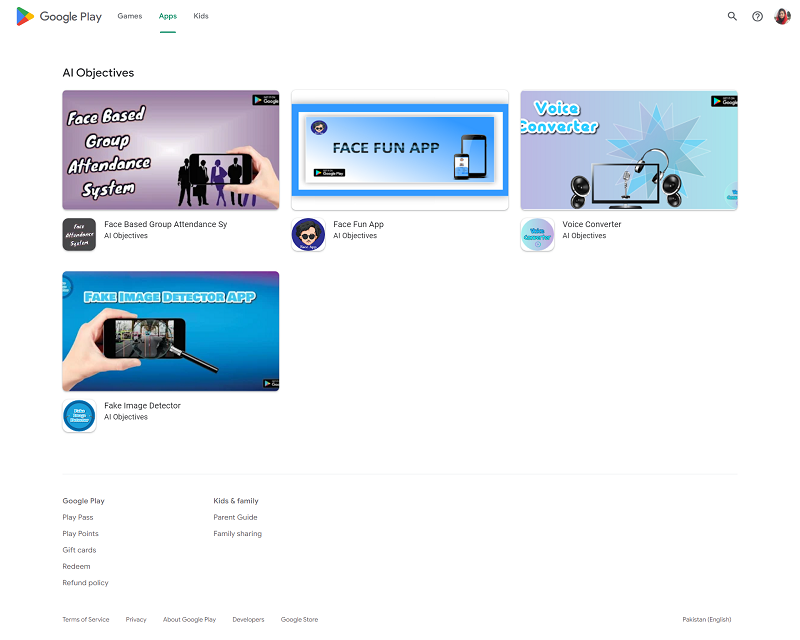Click the Voice Converter title

(x=592, y=224)
